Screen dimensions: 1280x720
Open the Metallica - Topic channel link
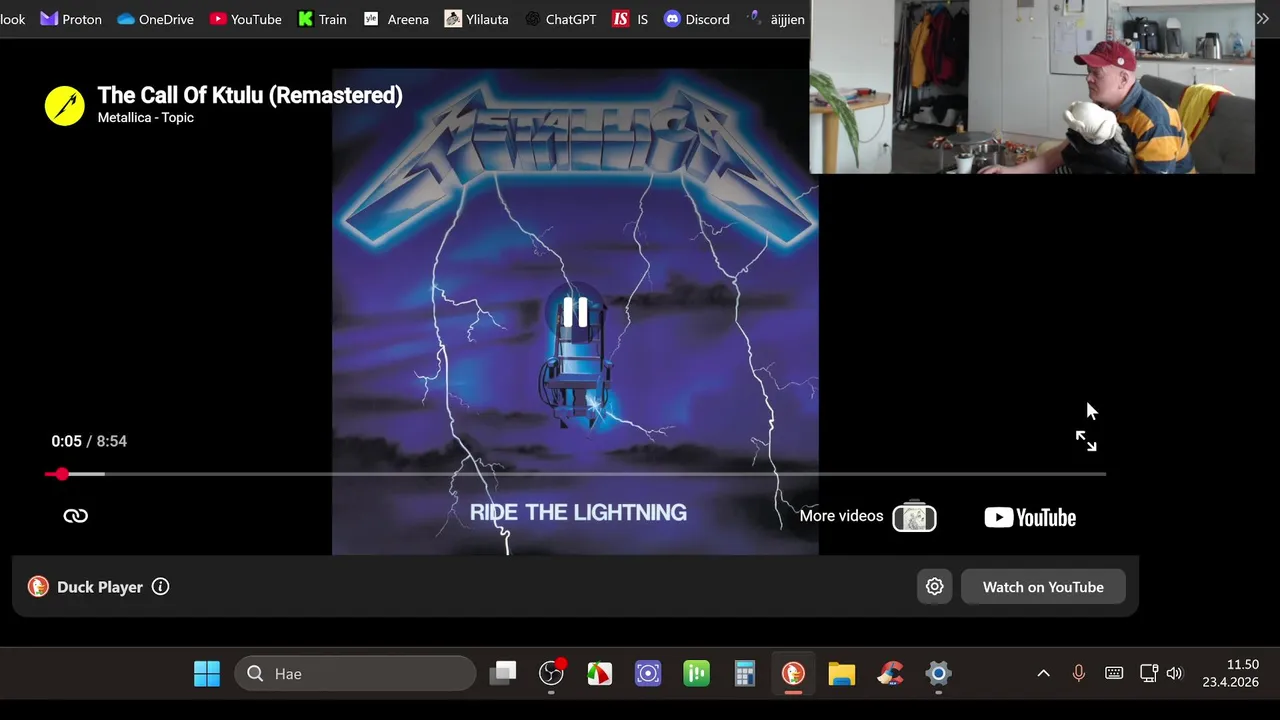(146, 118)
